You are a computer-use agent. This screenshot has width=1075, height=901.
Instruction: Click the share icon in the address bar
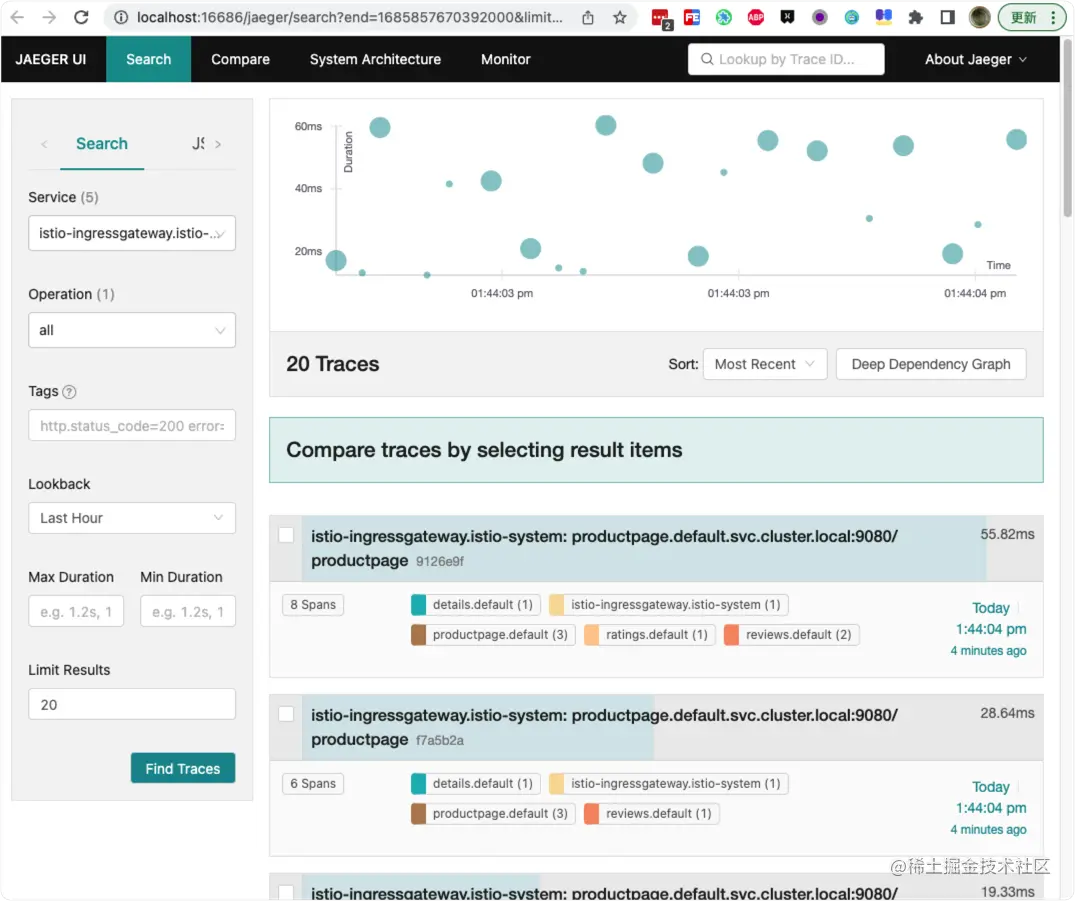tap(588, 17)
